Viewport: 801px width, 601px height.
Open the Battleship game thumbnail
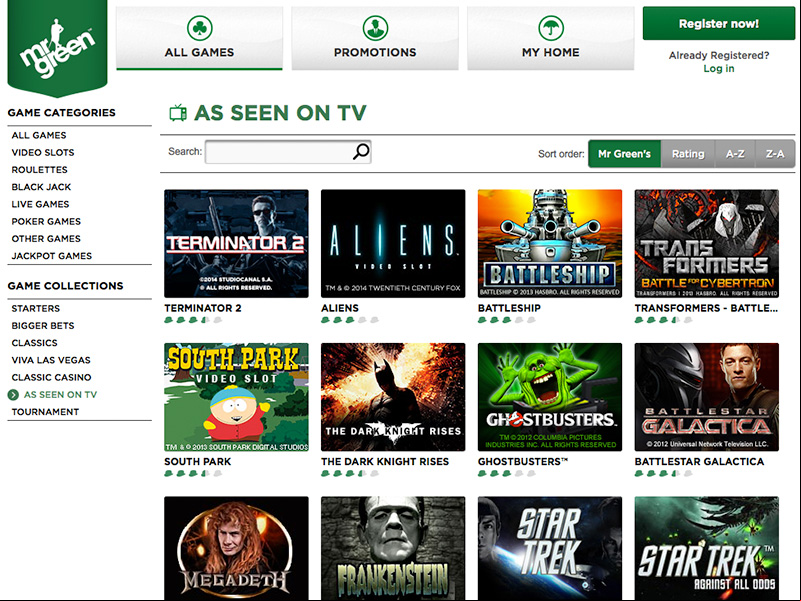(550, 244)
